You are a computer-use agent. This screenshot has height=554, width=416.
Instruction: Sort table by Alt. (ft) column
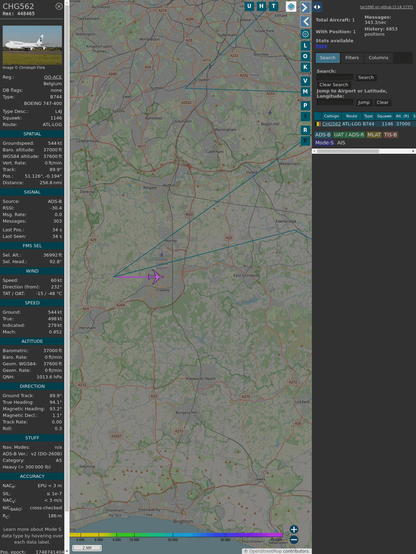click(x=402, y=116)
